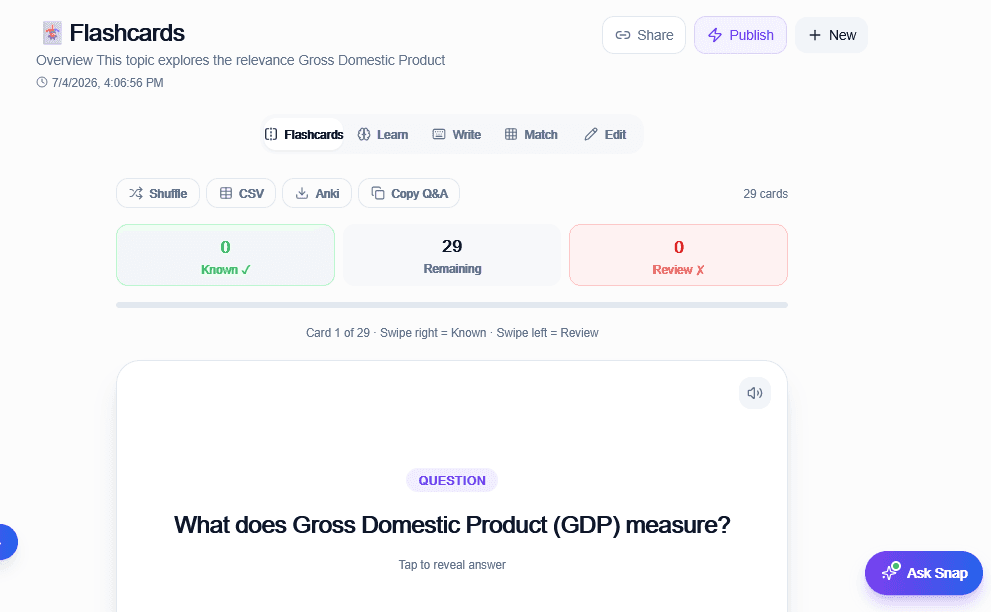Click the Remaining counter box
The width and height of the screenshot is (991, 612).
coord(452,255)
